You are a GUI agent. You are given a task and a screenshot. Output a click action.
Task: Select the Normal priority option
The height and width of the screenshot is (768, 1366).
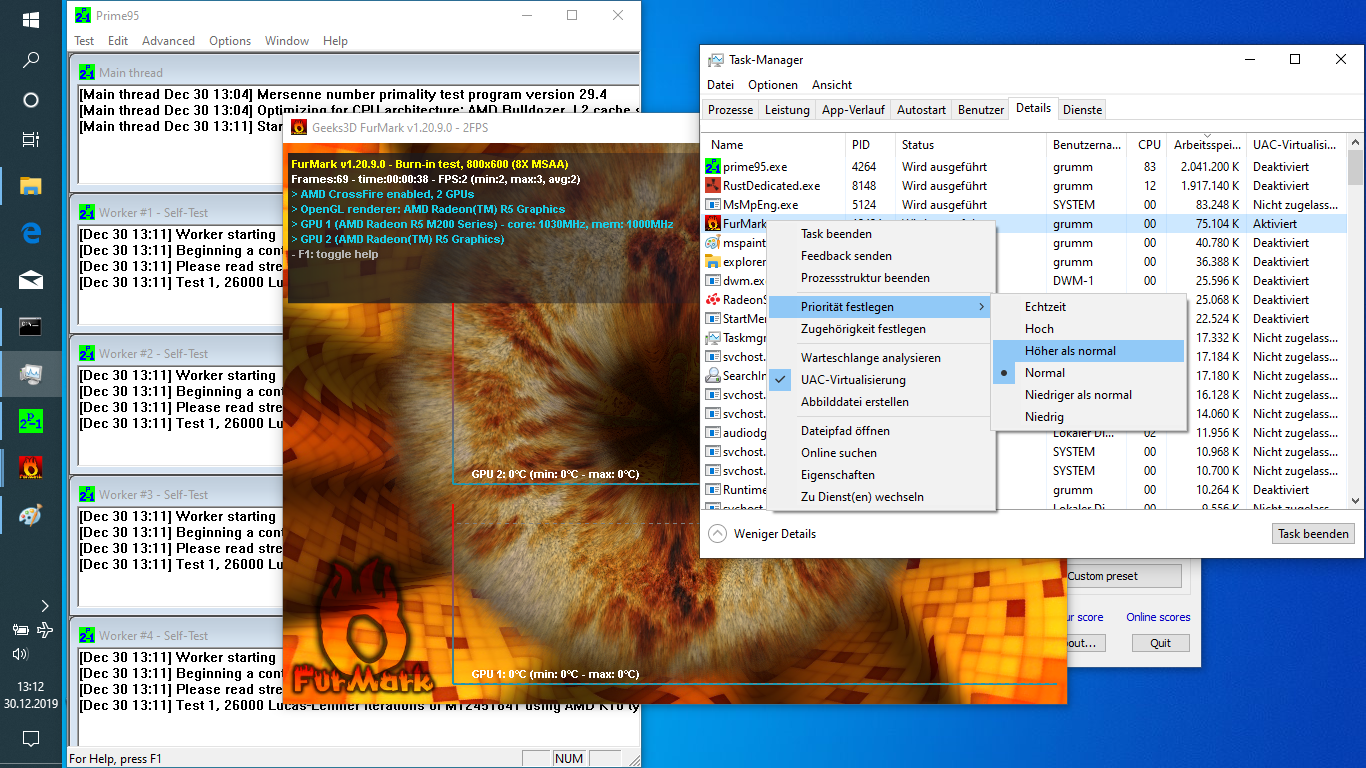coord(1089,373)
